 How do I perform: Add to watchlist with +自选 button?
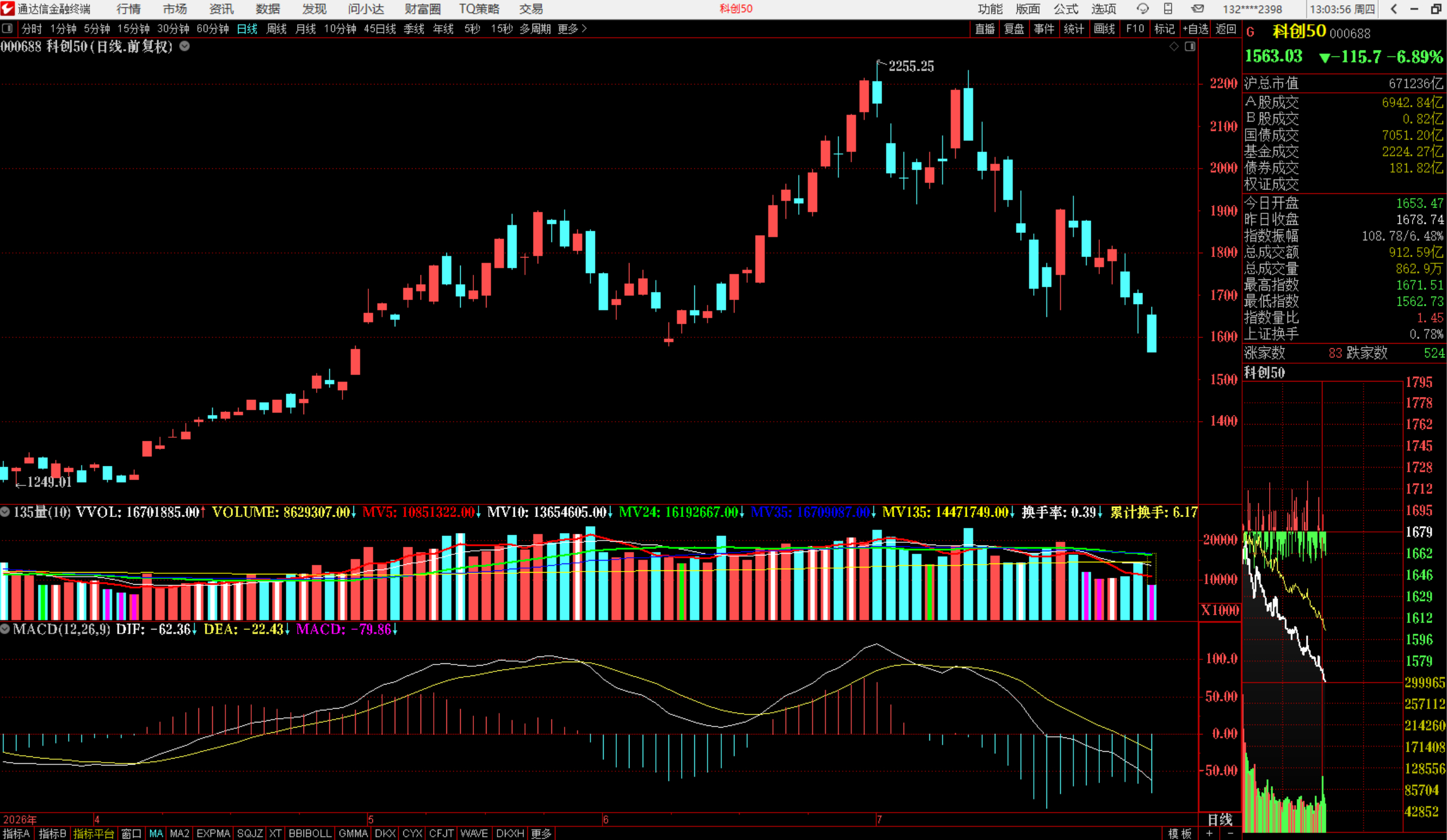(x=1195, y=29)
